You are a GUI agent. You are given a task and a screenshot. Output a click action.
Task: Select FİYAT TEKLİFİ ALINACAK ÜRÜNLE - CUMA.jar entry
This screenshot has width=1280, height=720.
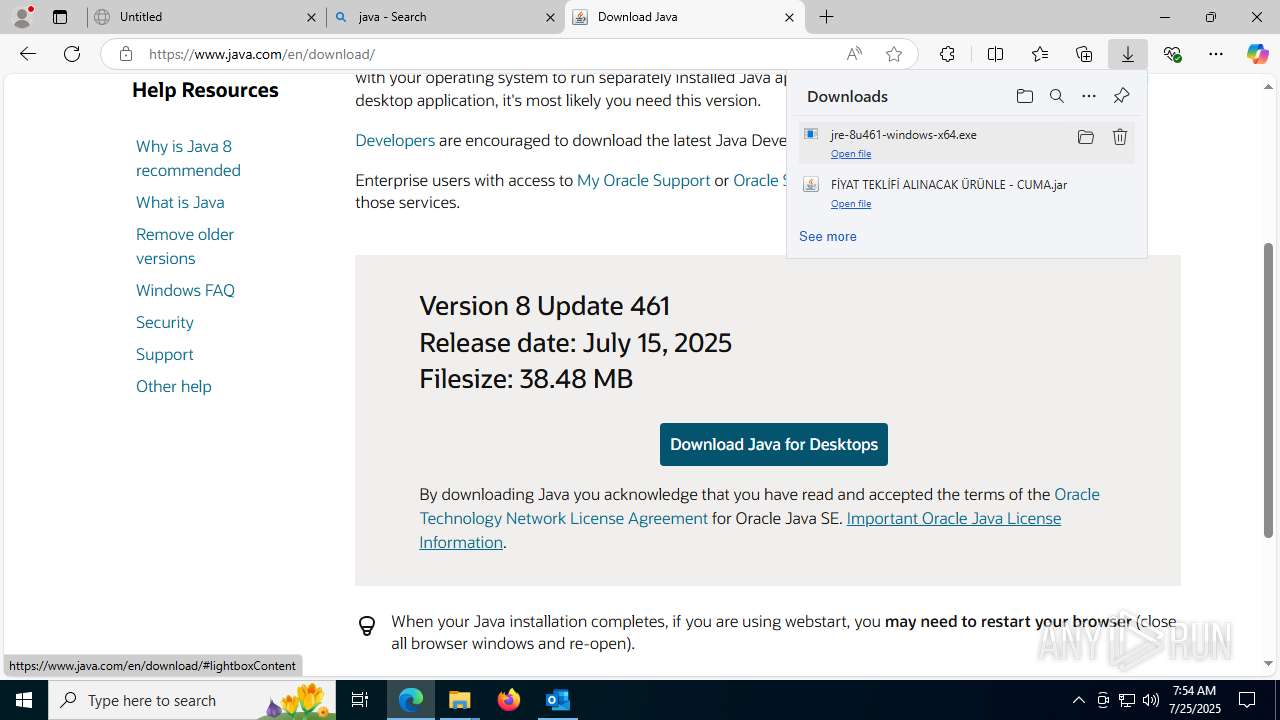[x=966, y=192]
